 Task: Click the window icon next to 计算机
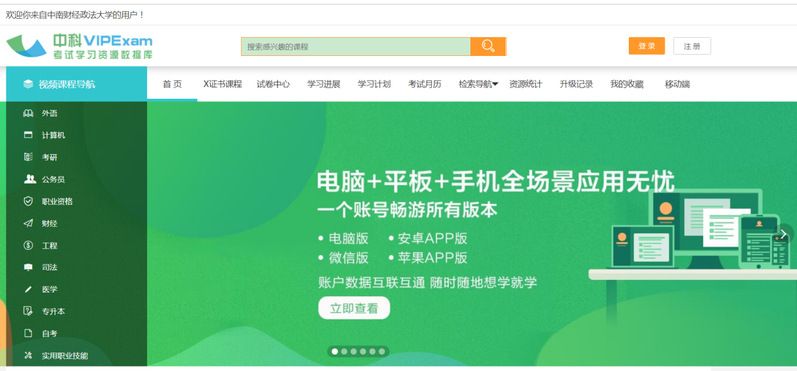(28, 135)
